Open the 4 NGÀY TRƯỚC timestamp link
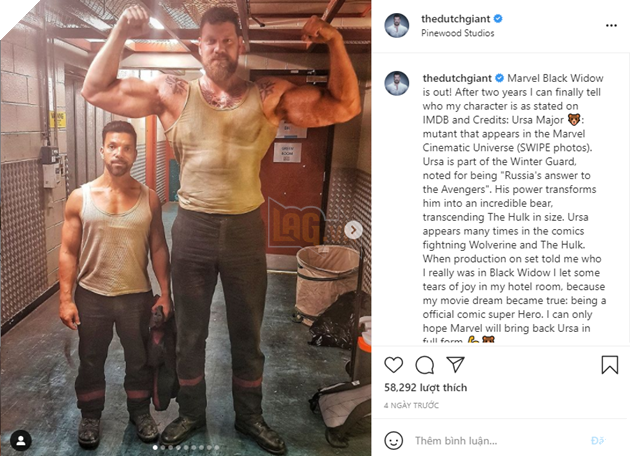The image size is (630, 456). [x=411, y=405]
